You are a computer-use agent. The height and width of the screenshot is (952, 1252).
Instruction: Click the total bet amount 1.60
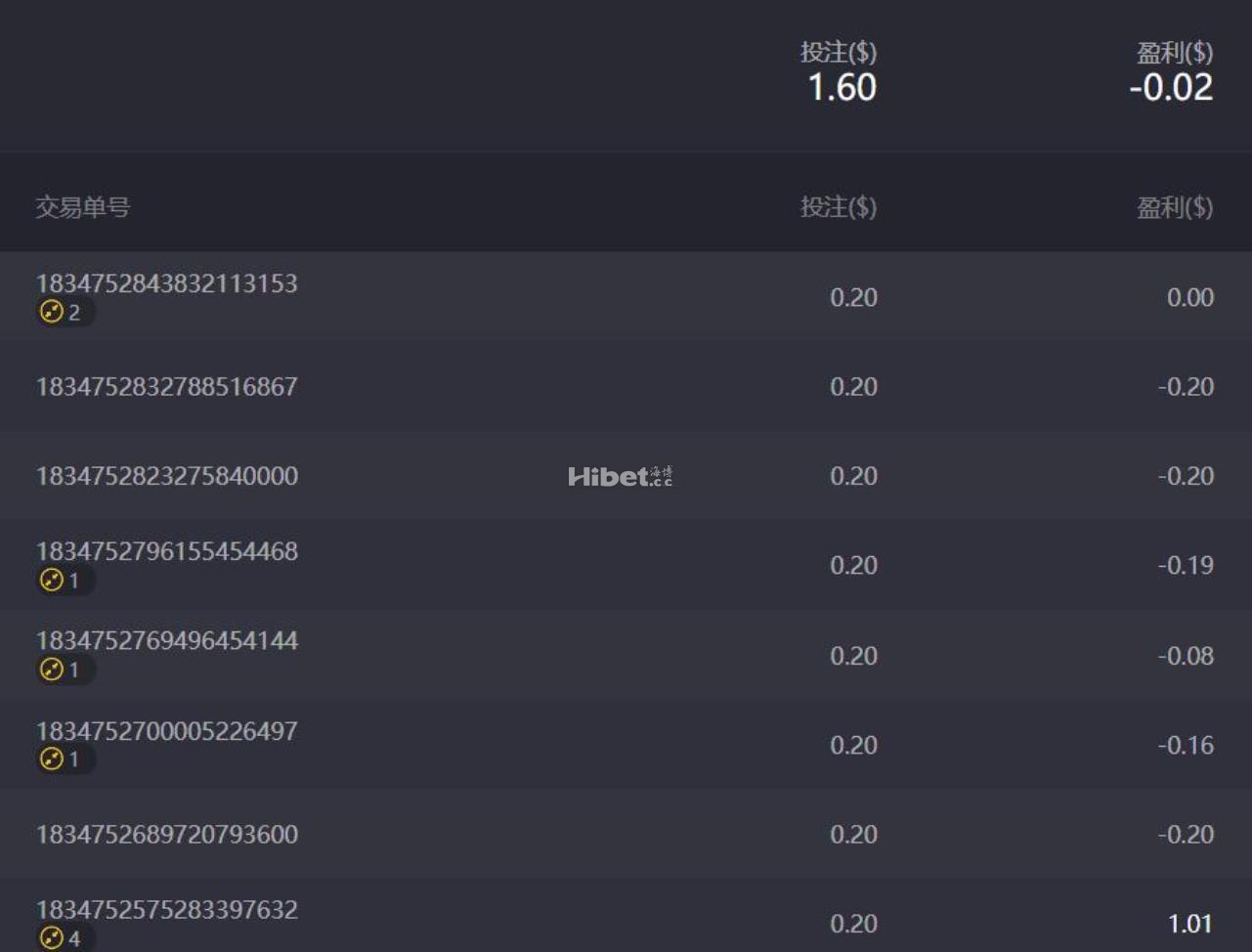tap(842, 88)
